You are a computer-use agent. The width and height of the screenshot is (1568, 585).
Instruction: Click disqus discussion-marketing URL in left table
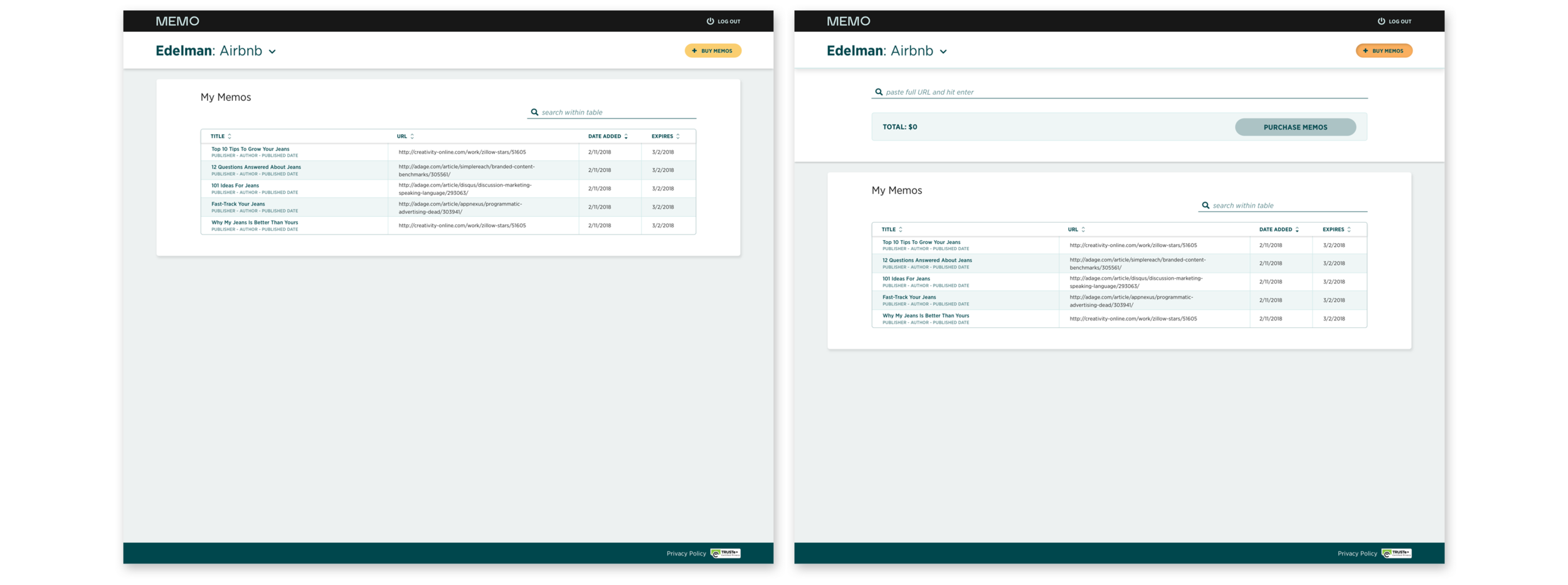pyautogui.click(x=465, y=189)
